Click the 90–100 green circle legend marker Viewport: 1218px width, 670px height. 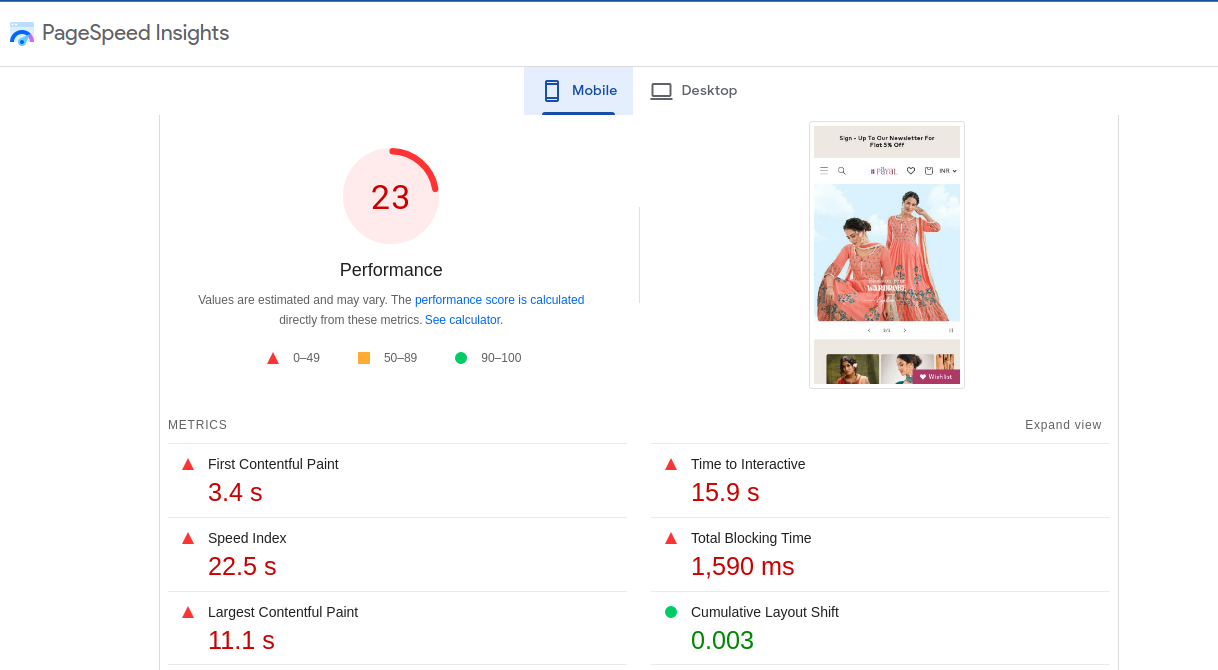pos(459,357)
